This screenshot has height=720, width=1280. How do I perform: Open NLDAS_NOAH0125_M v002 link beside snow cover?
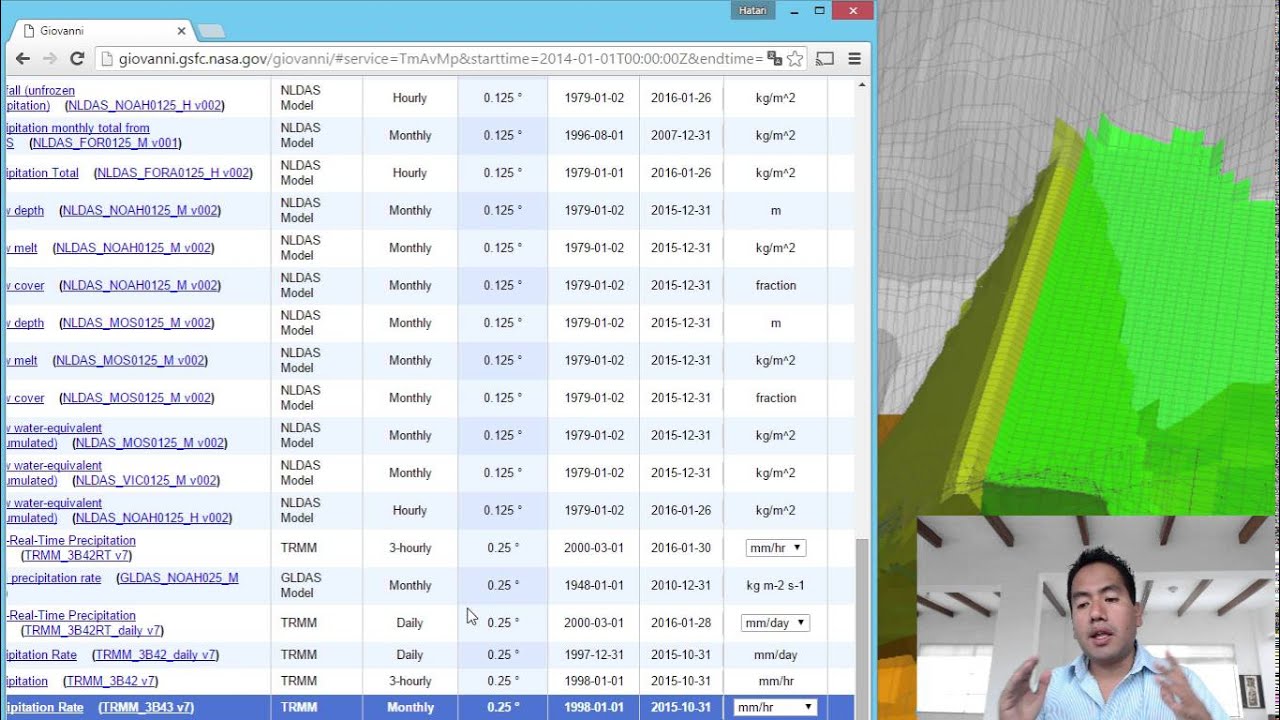139,285
